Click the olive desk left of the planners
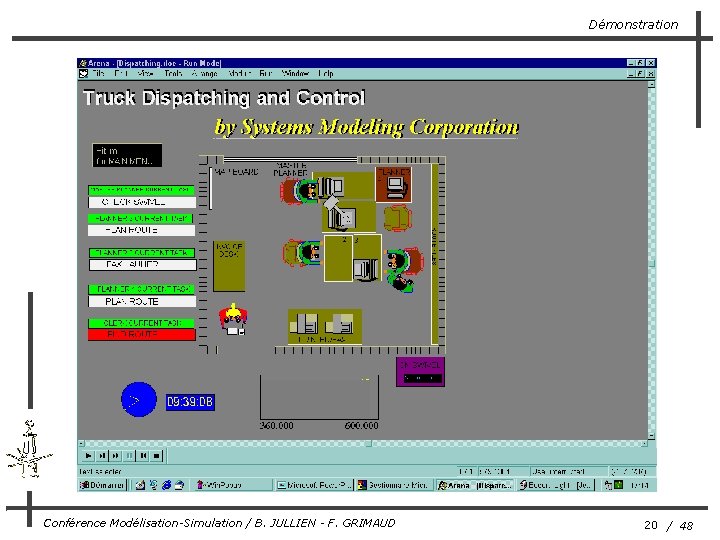 [x=229, y=266]
